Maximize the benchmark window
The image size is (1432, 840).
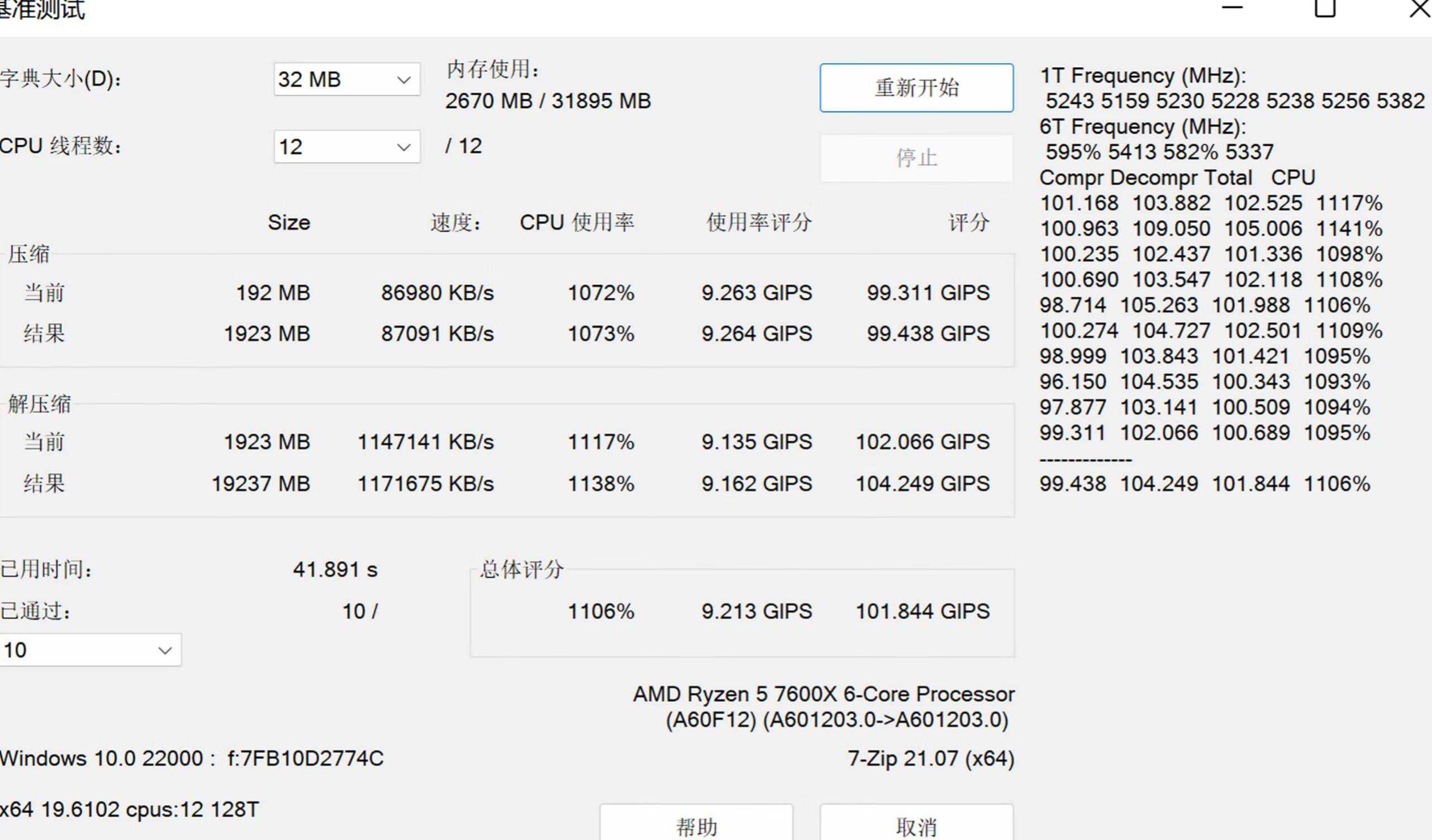coord(1325,8)
